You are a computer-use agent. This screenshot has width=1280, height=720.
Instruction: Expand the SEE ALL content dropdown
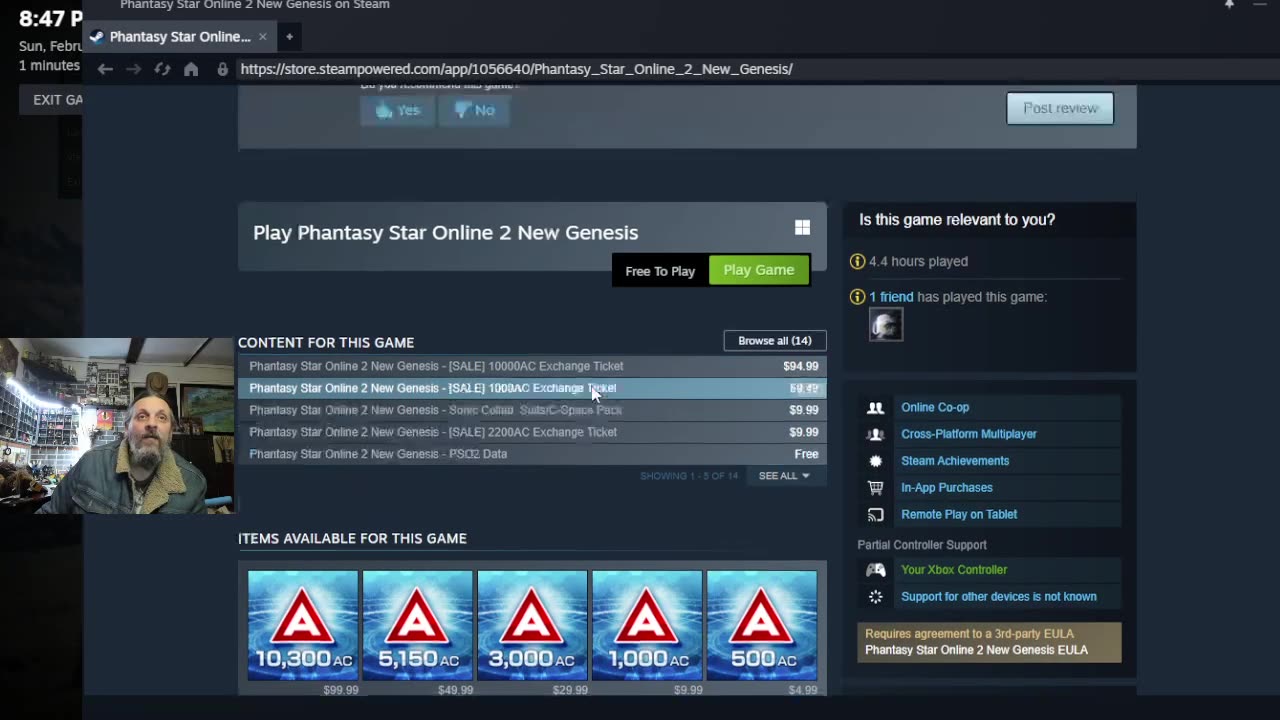click(784, 476)
